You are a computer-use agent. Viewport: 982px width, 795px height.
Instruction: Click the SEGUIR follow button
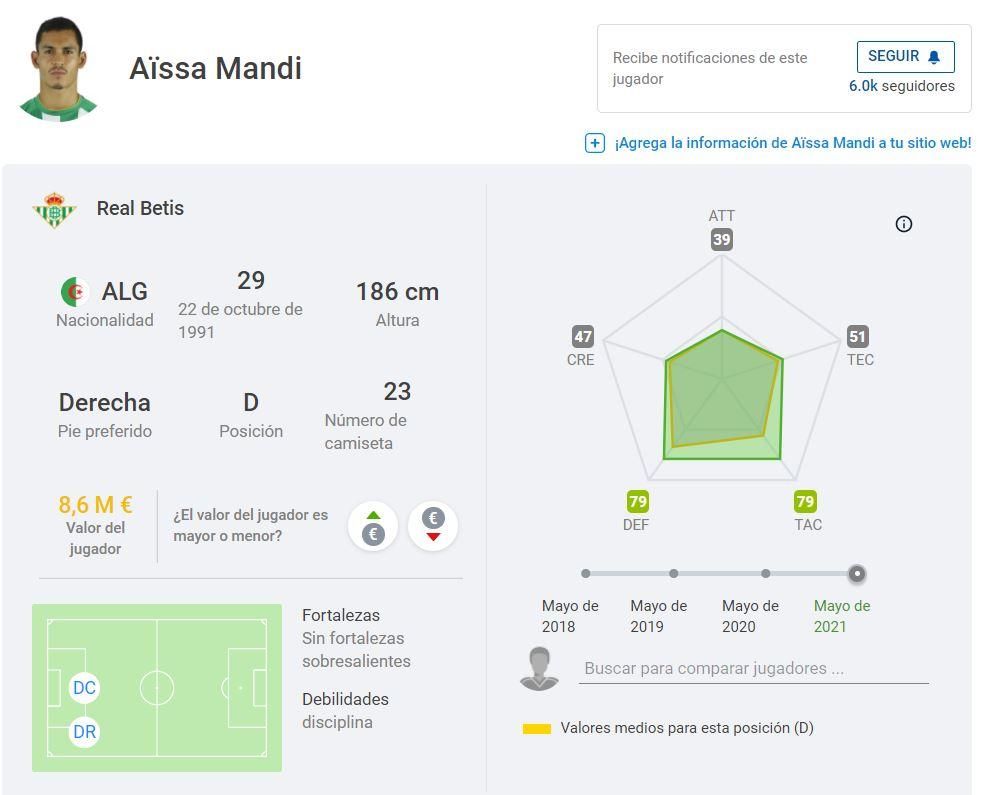pos(905,57)
